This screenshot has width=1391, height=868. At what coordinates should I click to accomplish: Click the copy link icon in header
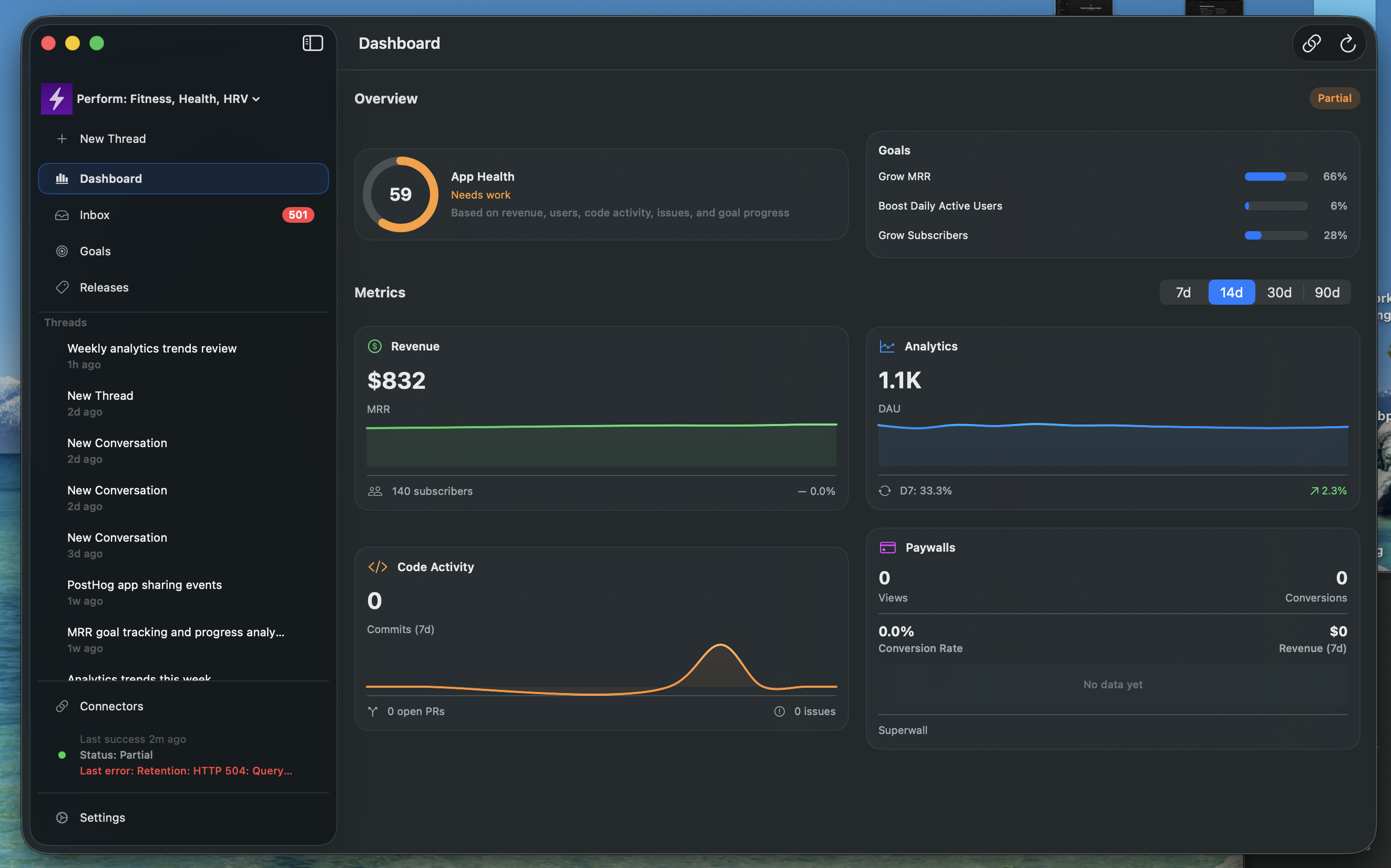pyautogui.click(x=1311, y=43)
